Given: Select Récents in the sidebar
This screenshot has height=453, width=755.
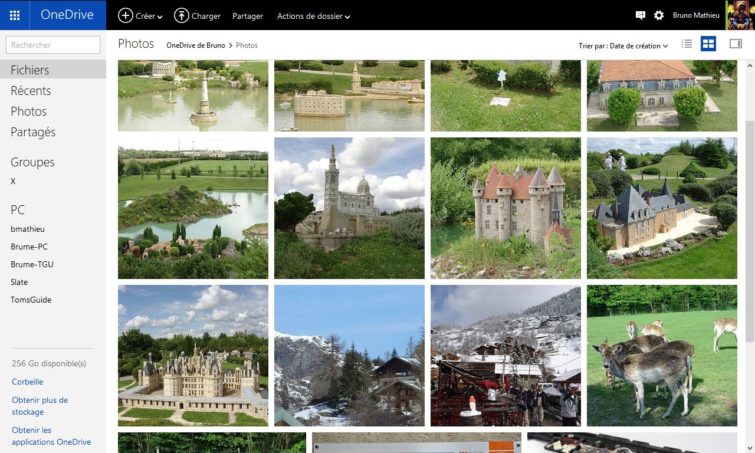Looking at the screenshot, I should click(x=31, y=91).
